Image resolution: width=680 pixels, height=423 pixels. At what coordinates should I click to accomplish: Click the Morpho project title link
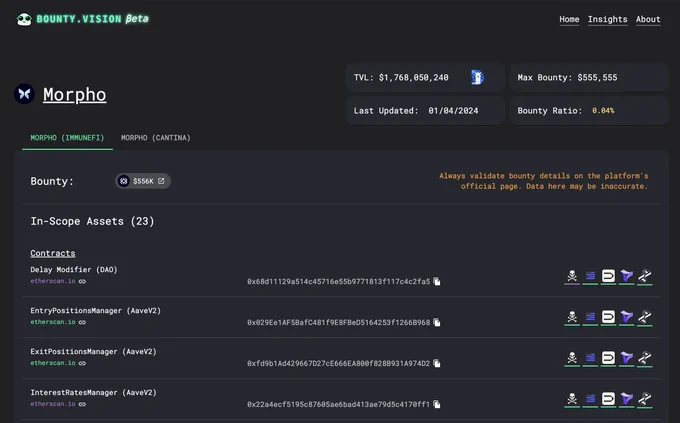(75, 95)
